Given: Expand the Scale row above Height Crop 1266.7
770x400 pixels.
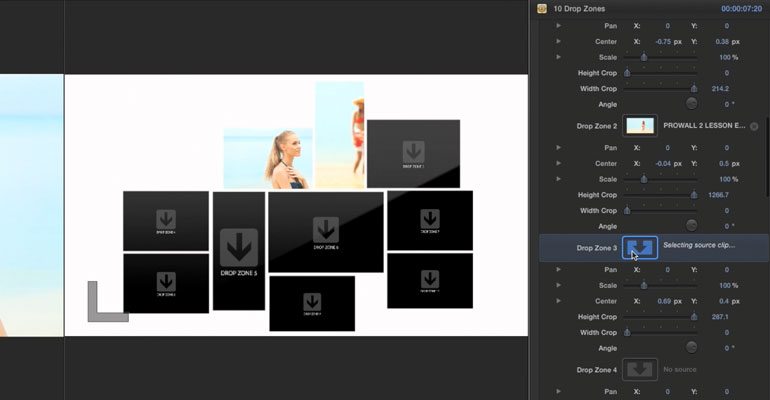Looking at the screenshot, I should click(x=558, y=179).
